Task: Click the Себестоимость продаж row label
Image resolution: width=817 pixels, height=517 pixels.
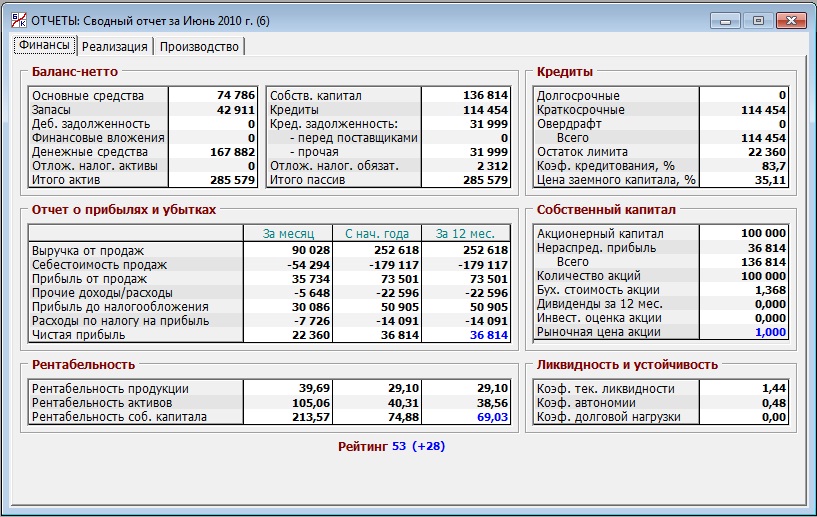Action: point(99,265)
